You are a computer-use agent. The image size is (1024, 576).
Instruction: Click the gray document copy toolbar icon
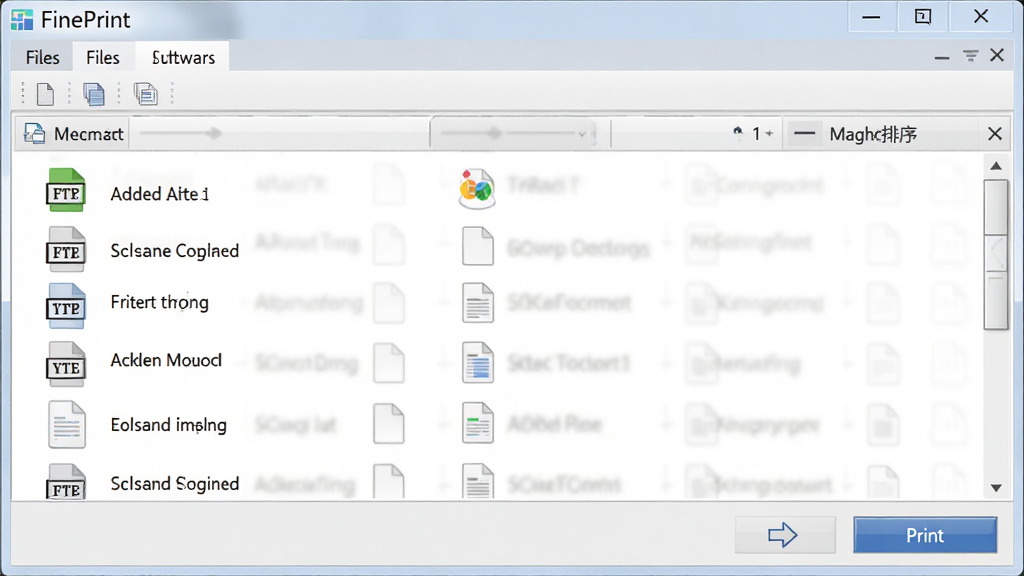[146, 94]
